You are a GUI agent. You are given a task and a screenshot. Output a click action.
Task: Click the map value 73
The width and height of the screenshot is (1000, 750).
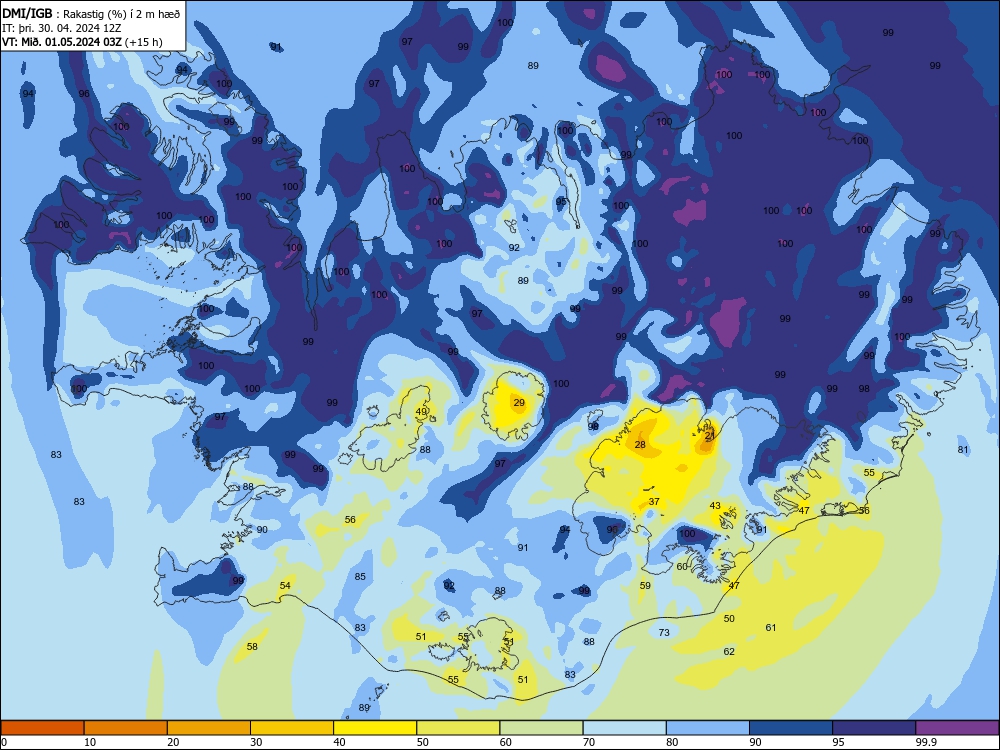pos(665,633)
